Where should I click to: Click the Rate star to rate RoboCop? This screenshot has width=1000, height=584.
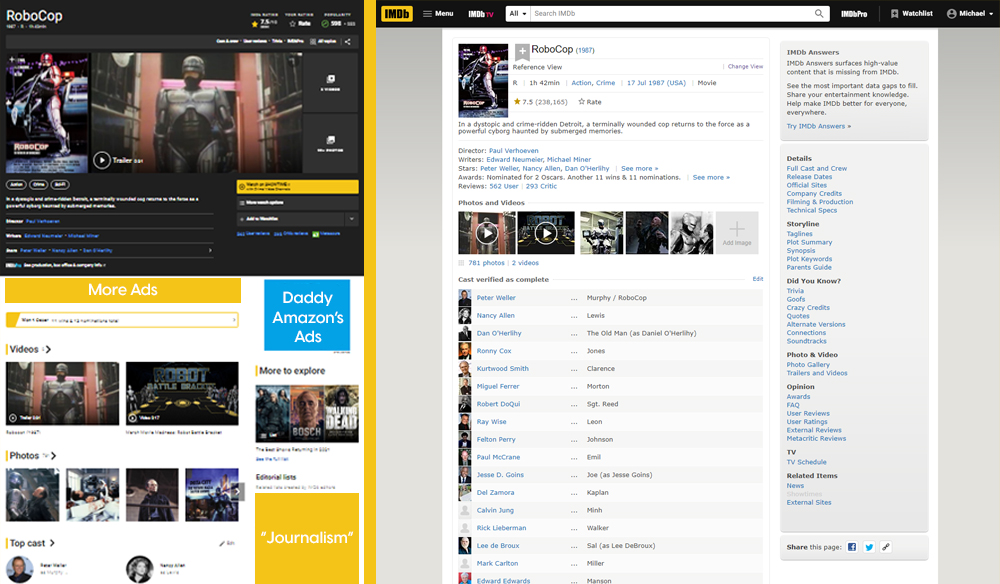(x=580, y=102)
